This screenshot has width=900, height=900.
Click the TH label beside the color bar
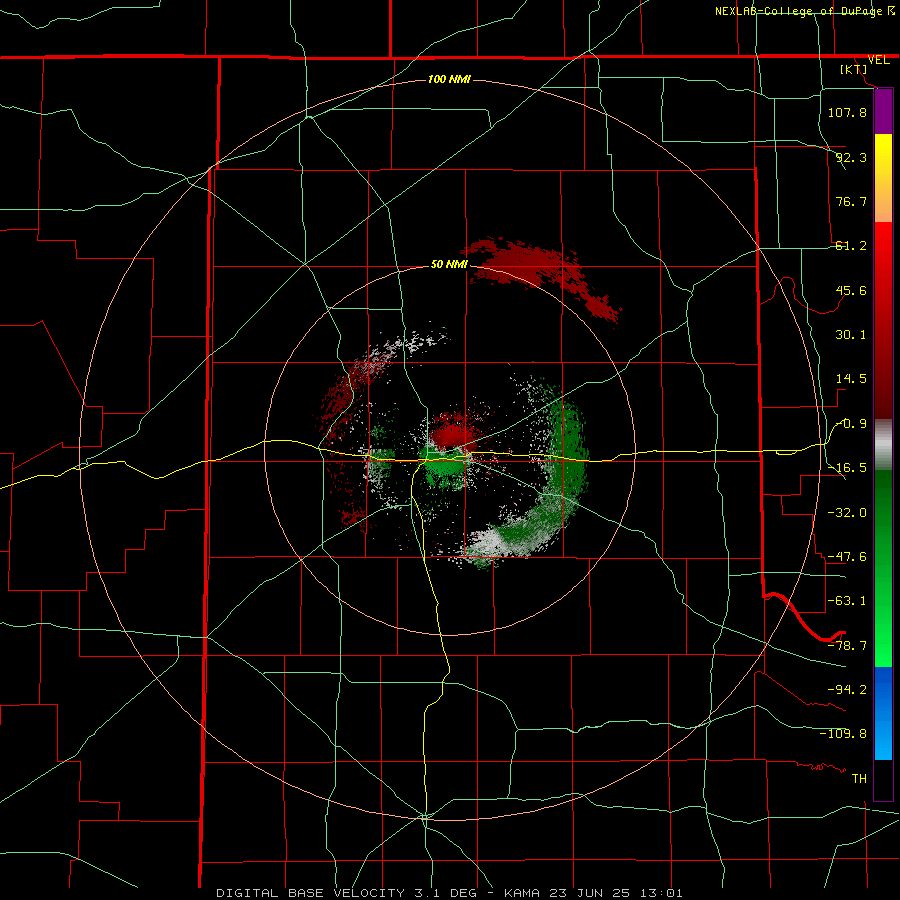[x=859, y=779]
